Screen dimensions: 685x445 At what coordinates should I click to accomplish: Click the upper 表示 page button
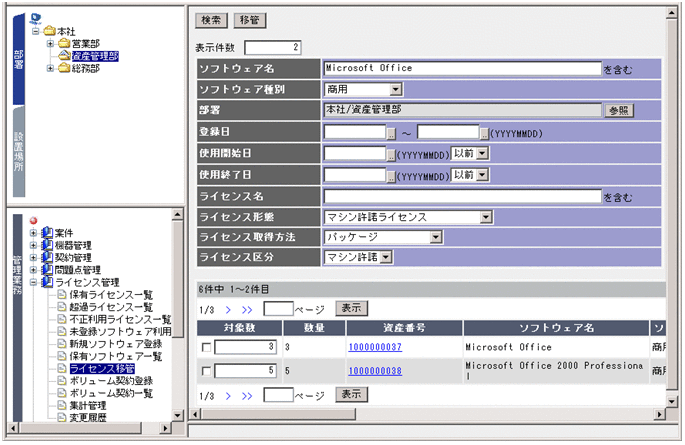pyautogui.click(x=352, y=308)
